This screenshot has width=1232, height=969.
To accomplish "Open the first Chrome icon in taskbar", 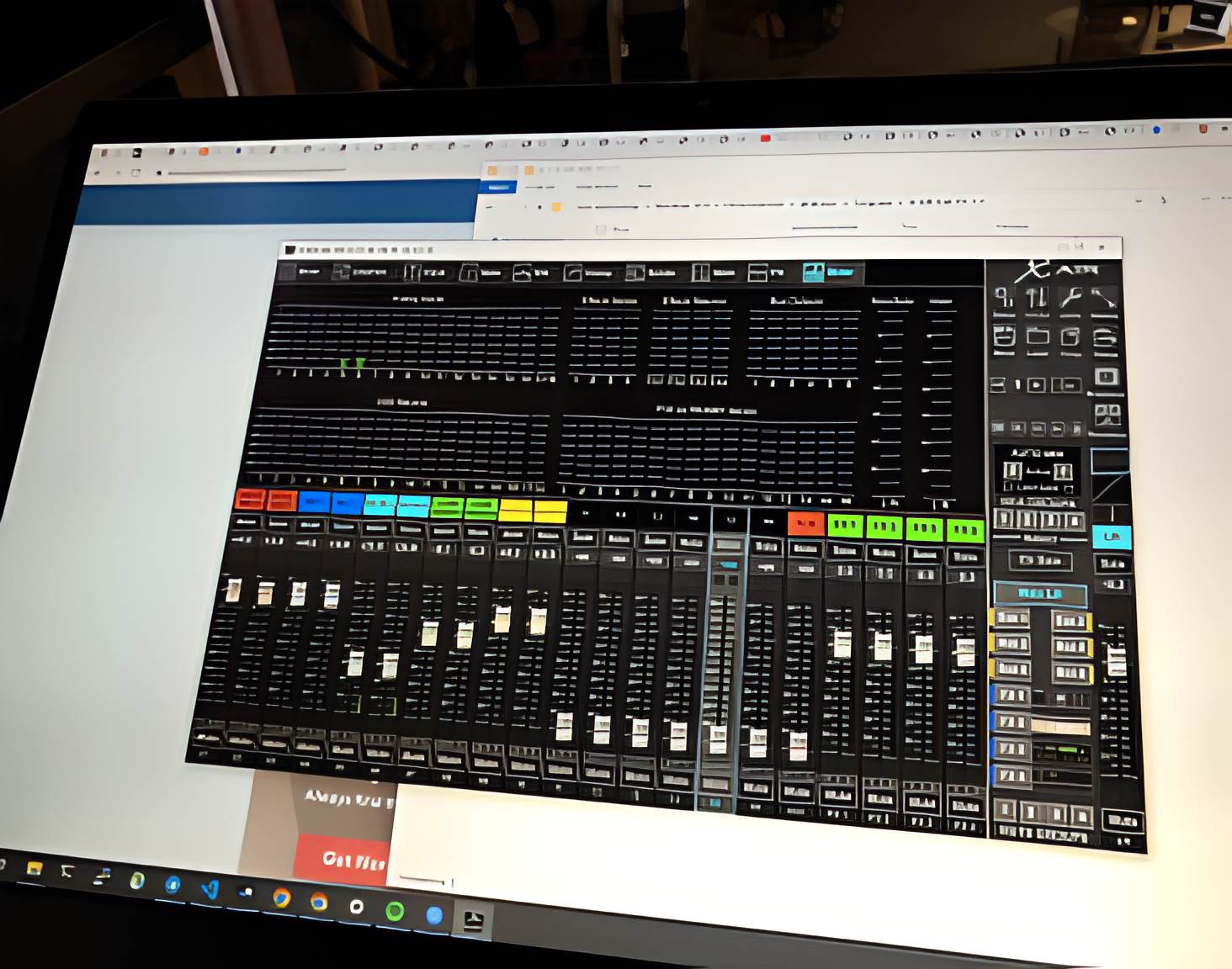I will click(x=282, y=898).
